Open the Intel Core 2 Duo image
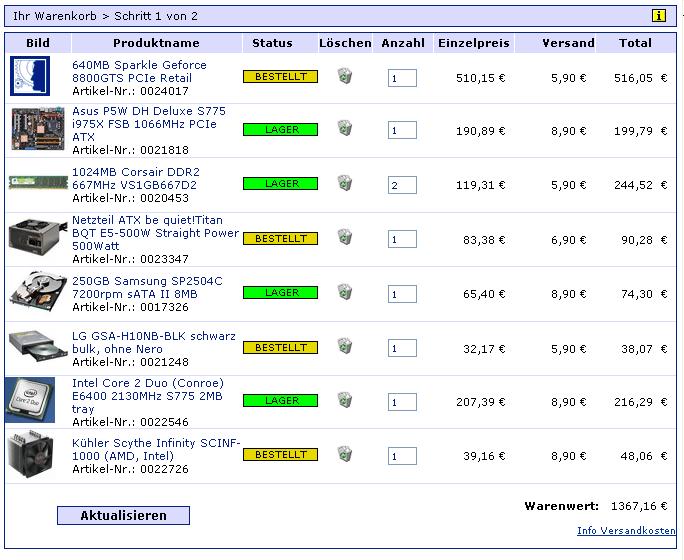This screenshot has height=560, width=684. 30,400
